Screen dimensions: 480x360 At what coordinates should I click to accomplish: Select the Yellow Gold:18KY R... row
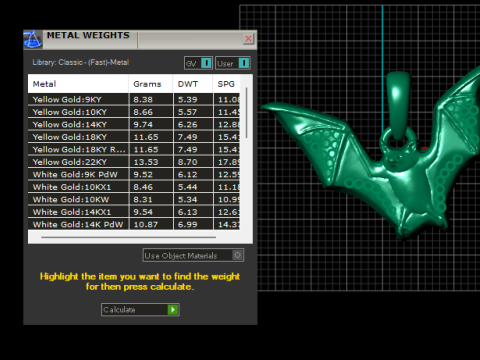pos(134,149)
